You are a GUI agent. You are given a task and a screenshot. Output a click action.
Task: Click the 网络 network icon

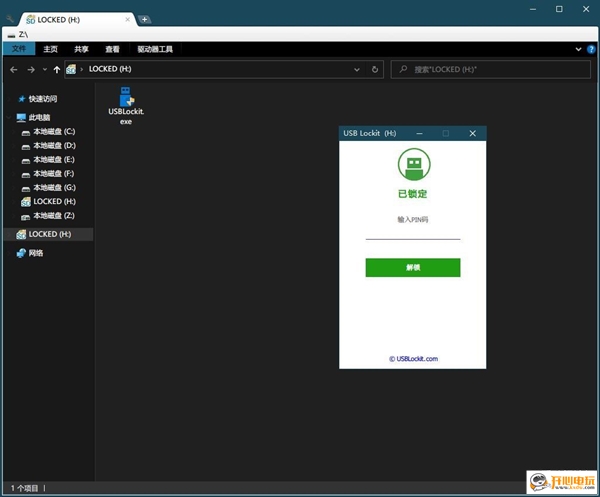[21, 253]
